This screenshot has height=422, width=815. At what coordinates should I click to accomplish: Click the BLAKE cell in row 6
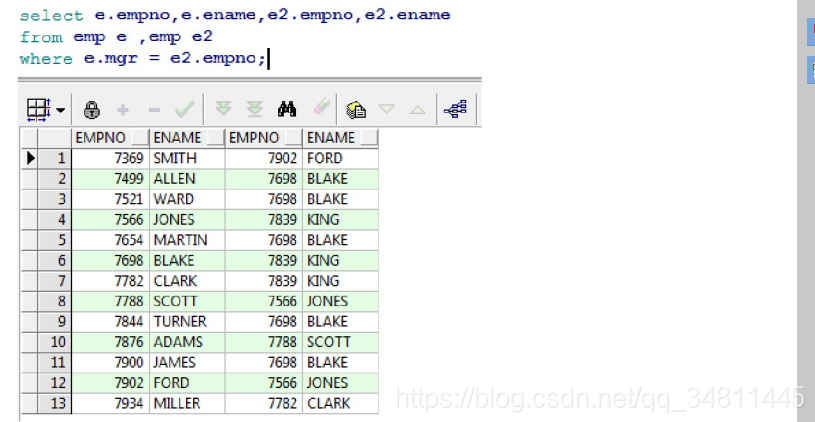187,260
